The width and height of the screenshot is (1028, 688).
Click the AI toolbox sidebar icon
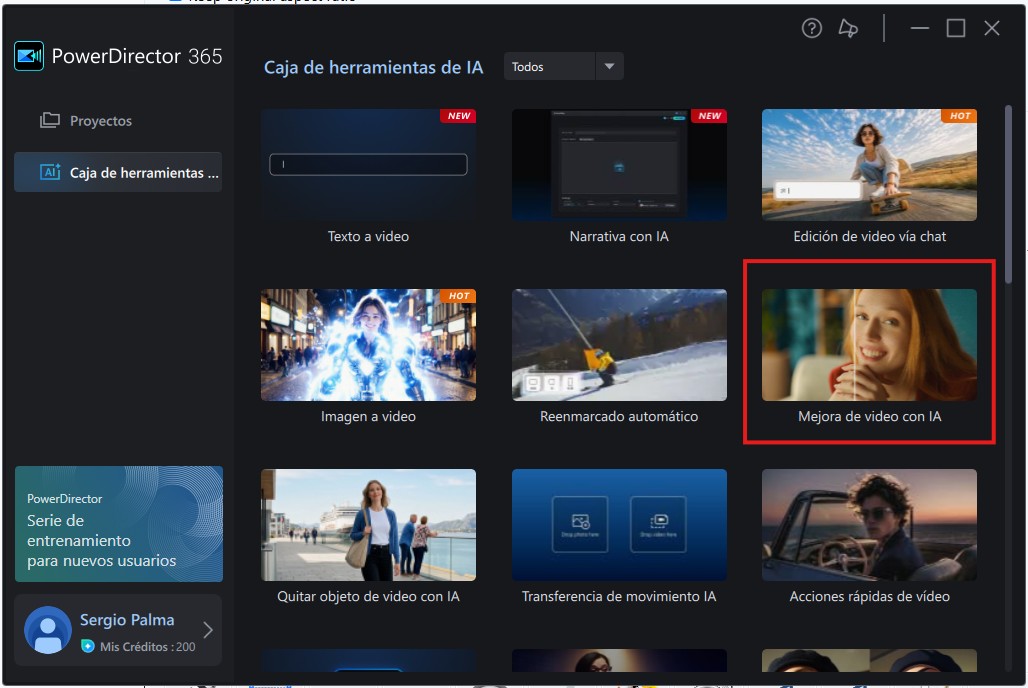coord(50,172)
